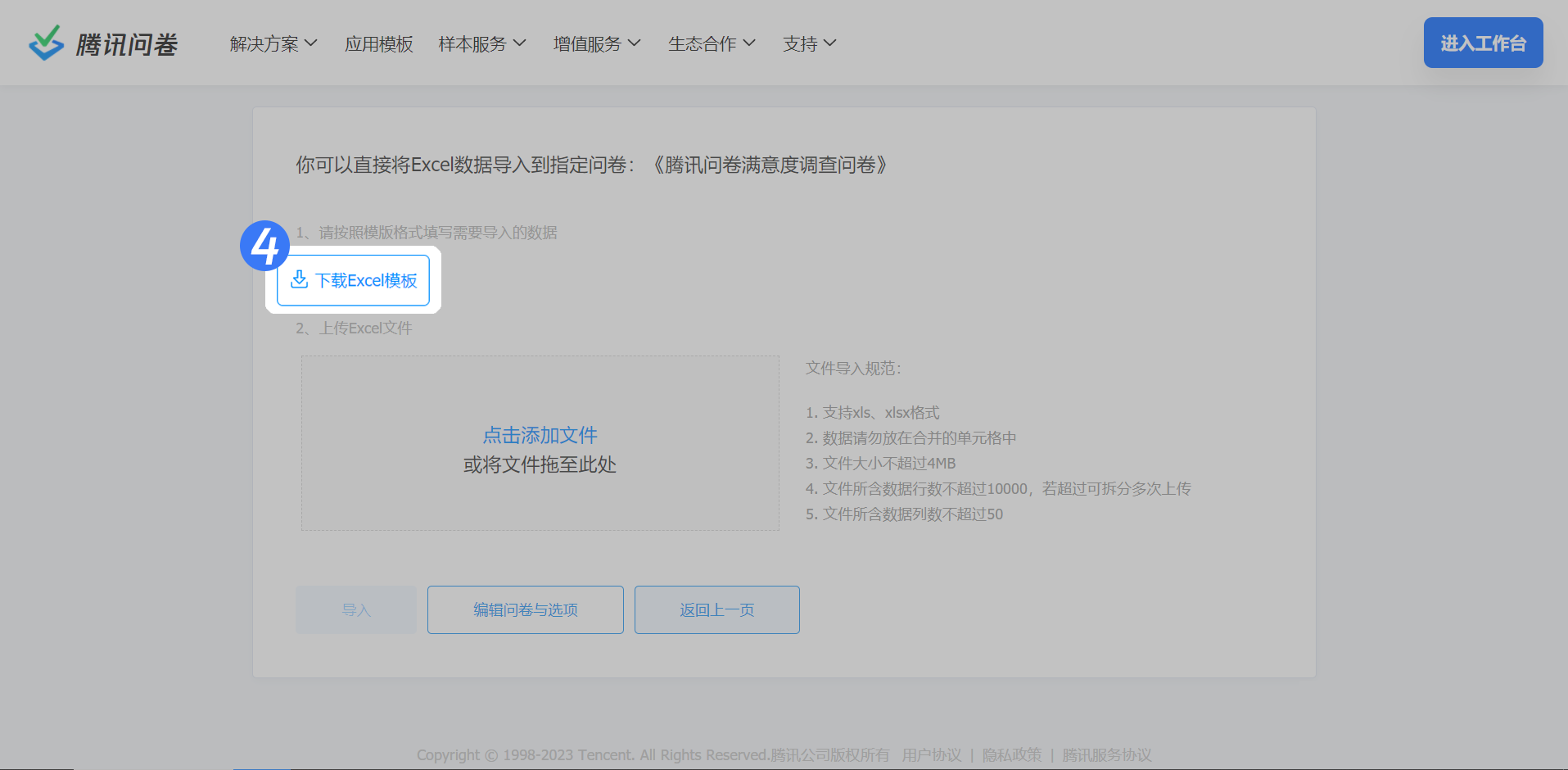The width and height of the screenshot is (1568, 770).
Task: Click the 点击添加文件 link
Action: [540, 435]
